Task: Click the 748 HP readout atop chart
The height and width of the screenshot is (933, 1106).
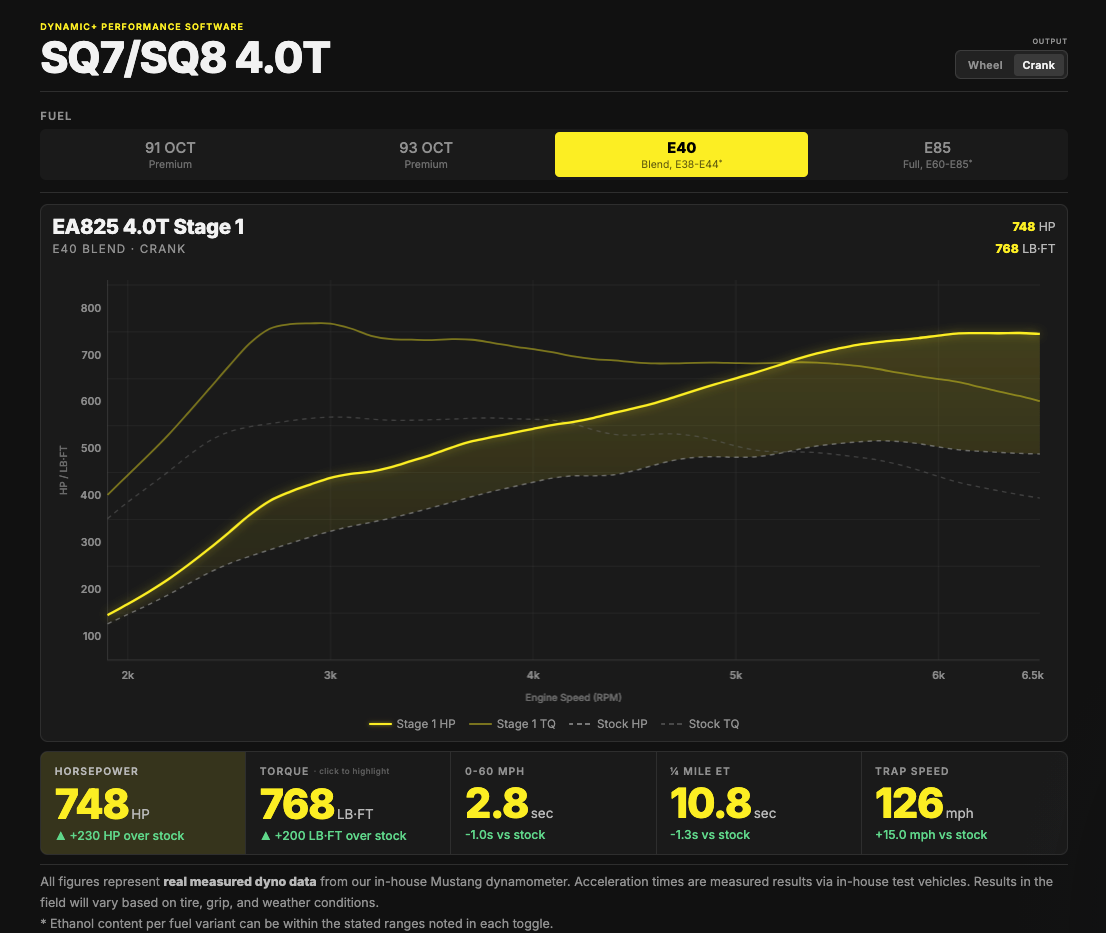Action: (1033, 226)
